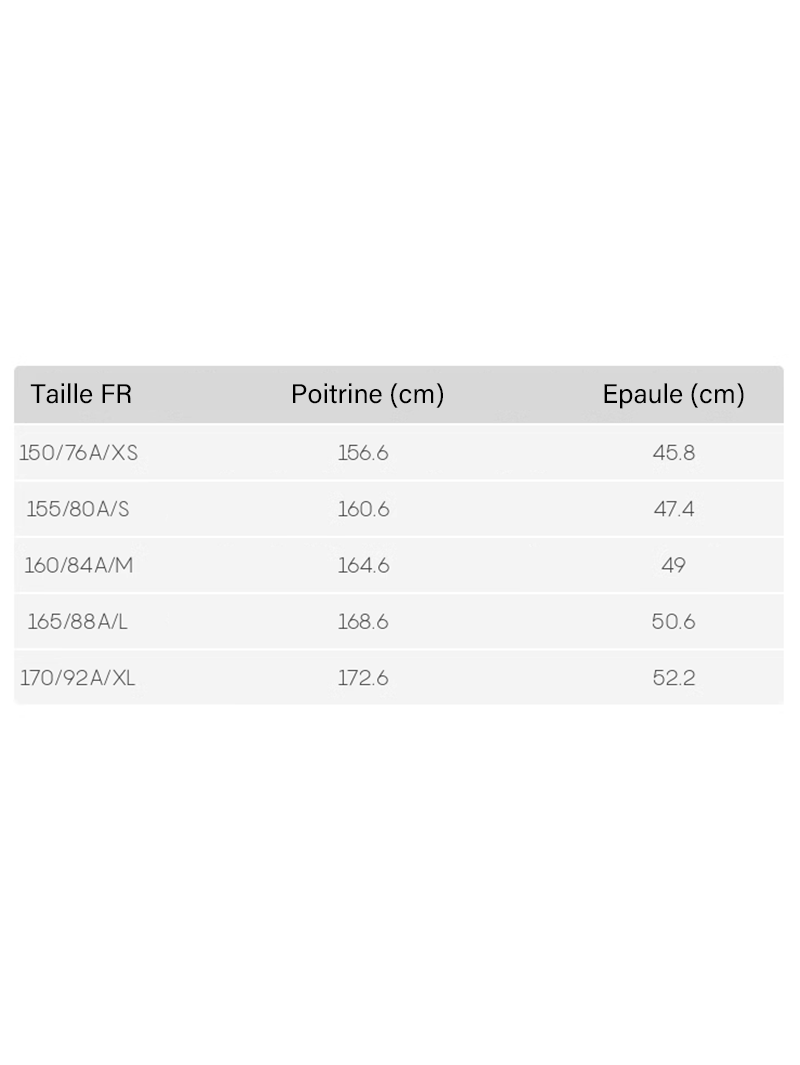Click the 168.6 chest measurement
The width and height of the screenshot is (800, 1065).
(x=363, y=621)
